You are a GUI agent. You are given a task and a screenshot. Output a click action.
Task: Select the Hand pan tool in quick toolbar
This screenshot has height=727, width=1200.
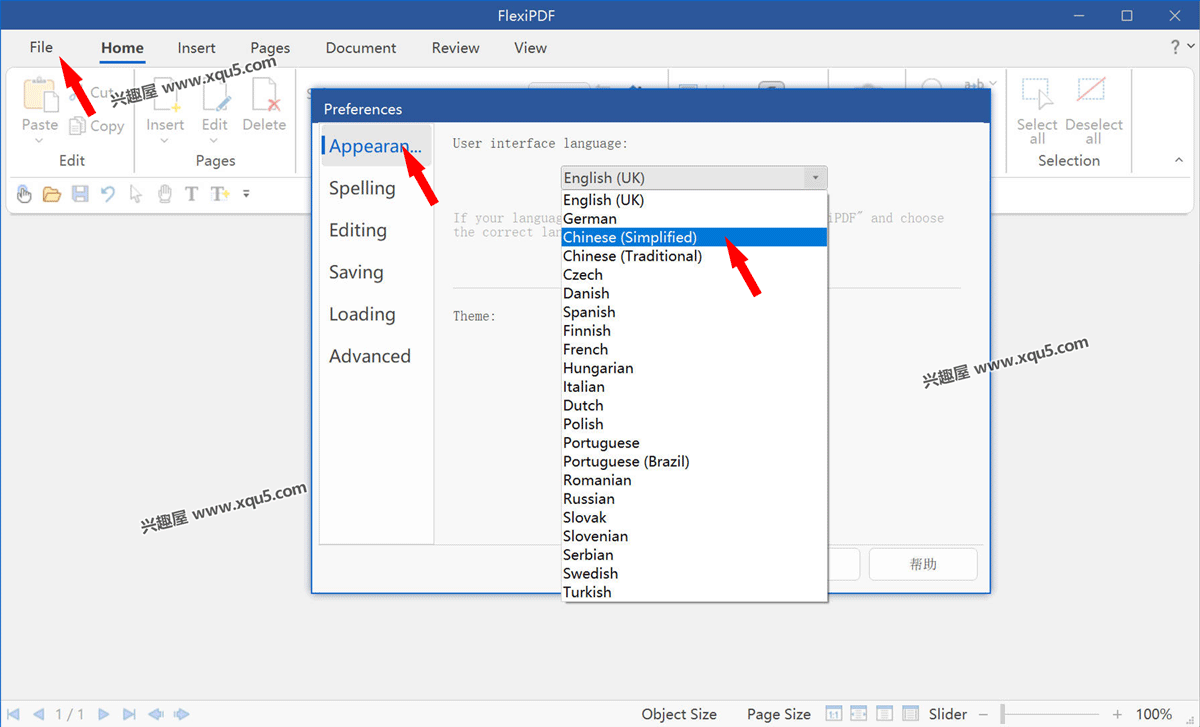pos(164,194)
